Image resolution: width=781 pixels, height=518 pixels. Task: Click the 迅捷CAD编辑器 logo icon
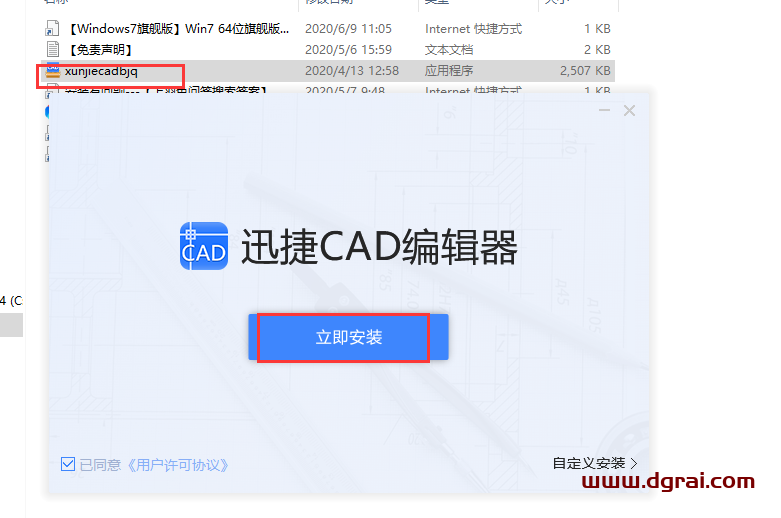pos(204,246)
